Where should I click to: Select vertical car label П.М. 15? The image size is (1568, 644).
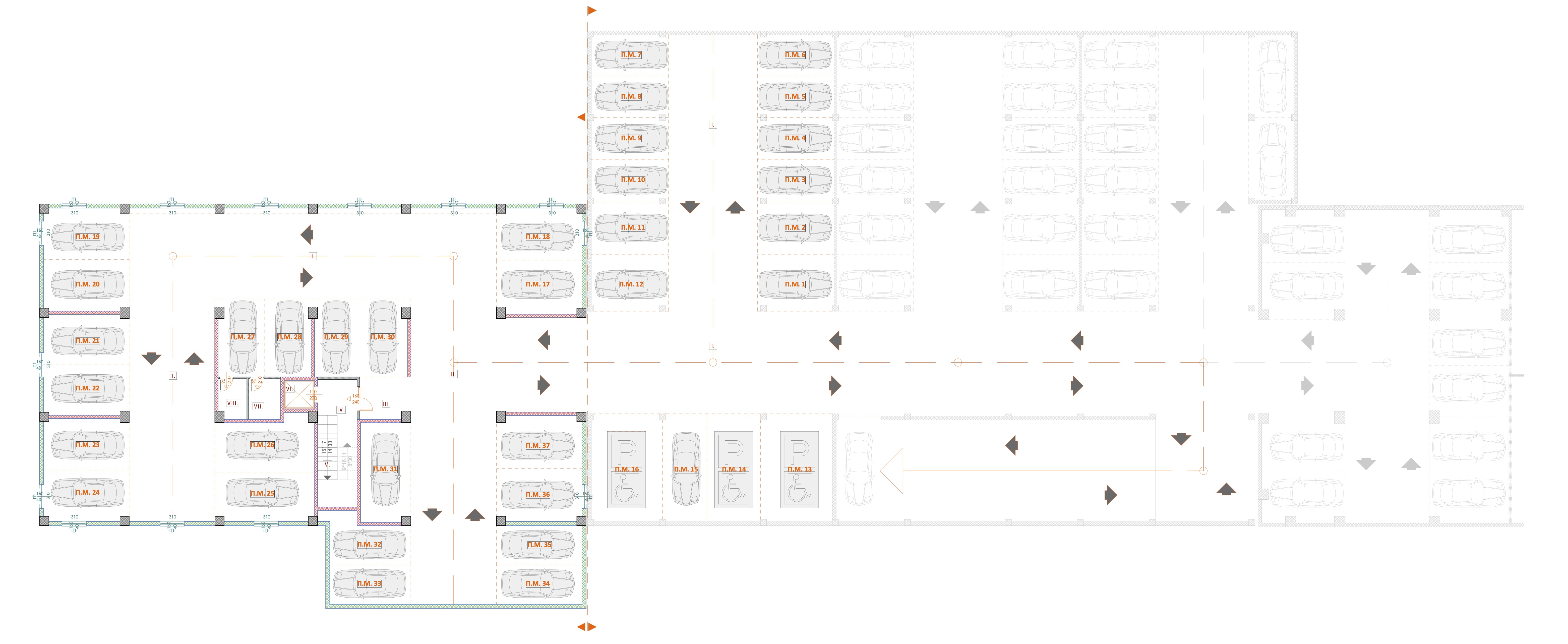[686, 469]
